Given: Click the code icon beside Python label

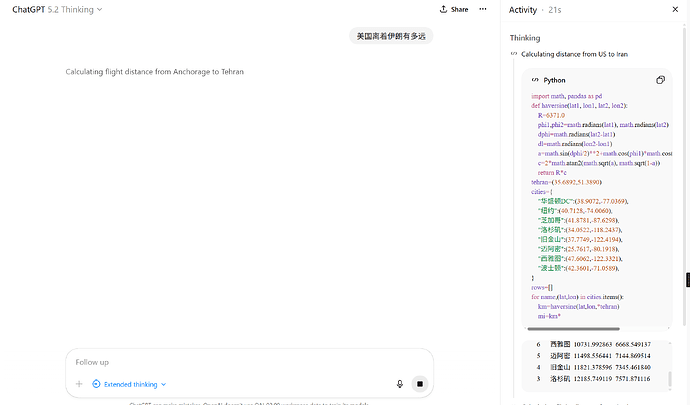Looking at the screenshot, I should pos(535,80).
